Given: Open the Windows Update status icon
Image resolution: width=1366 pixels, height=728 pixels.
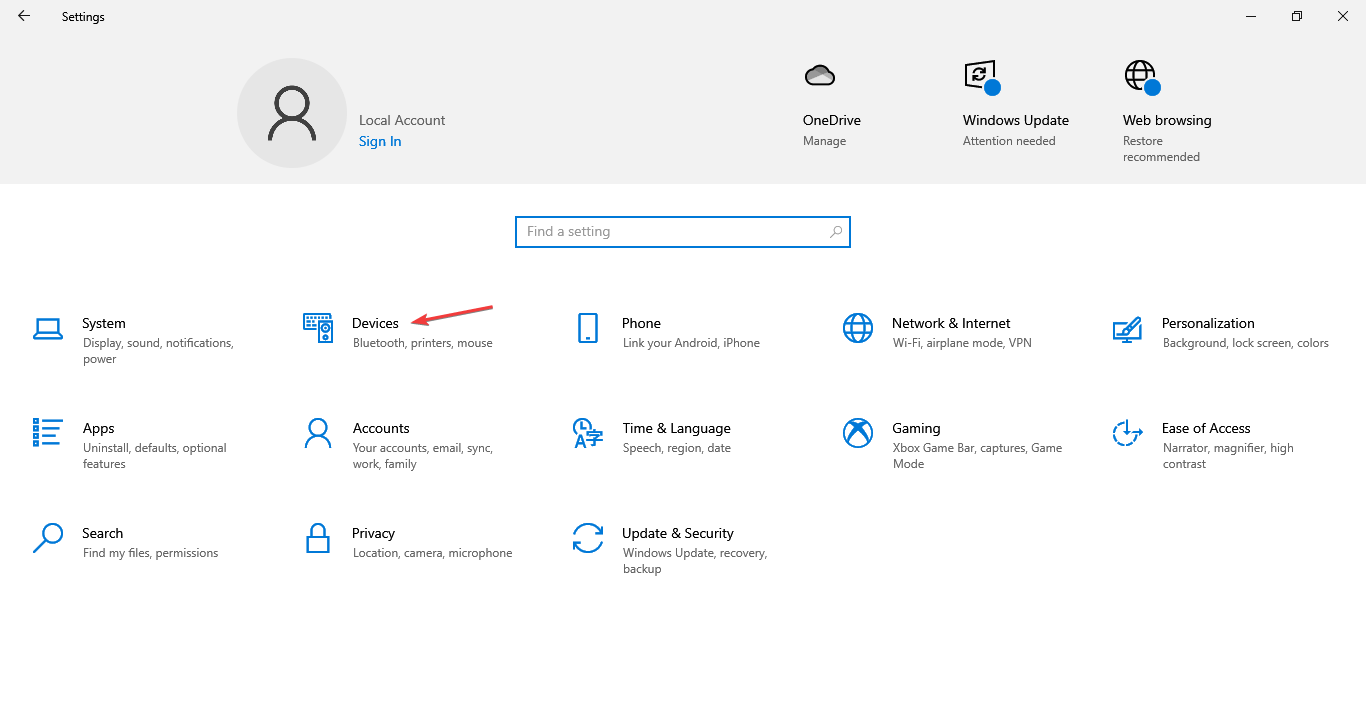Looking at the screenshot, I should pos(980,76).
